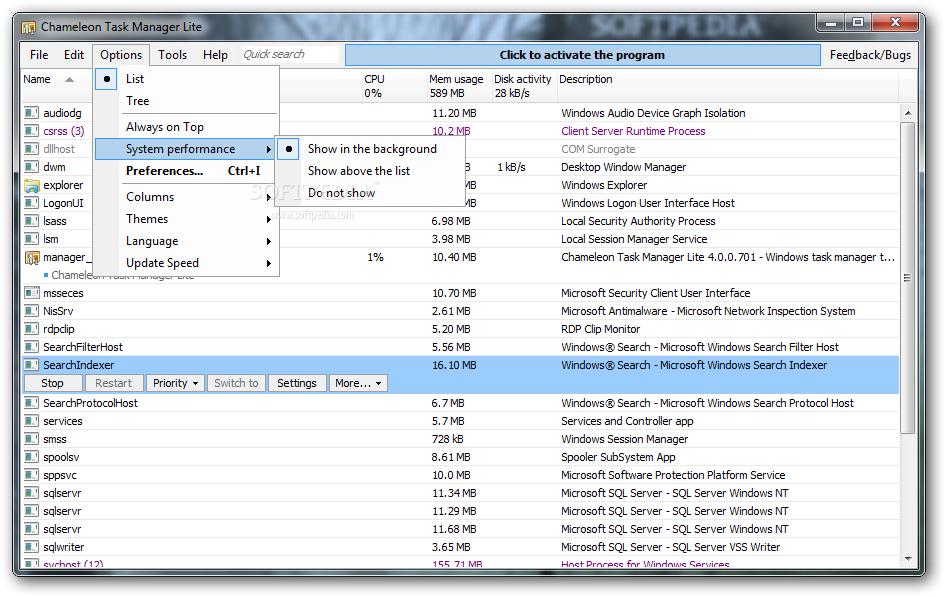Click the 'Click to activate the program' banner
Viewport: 946px width, 597px height.
583,55
